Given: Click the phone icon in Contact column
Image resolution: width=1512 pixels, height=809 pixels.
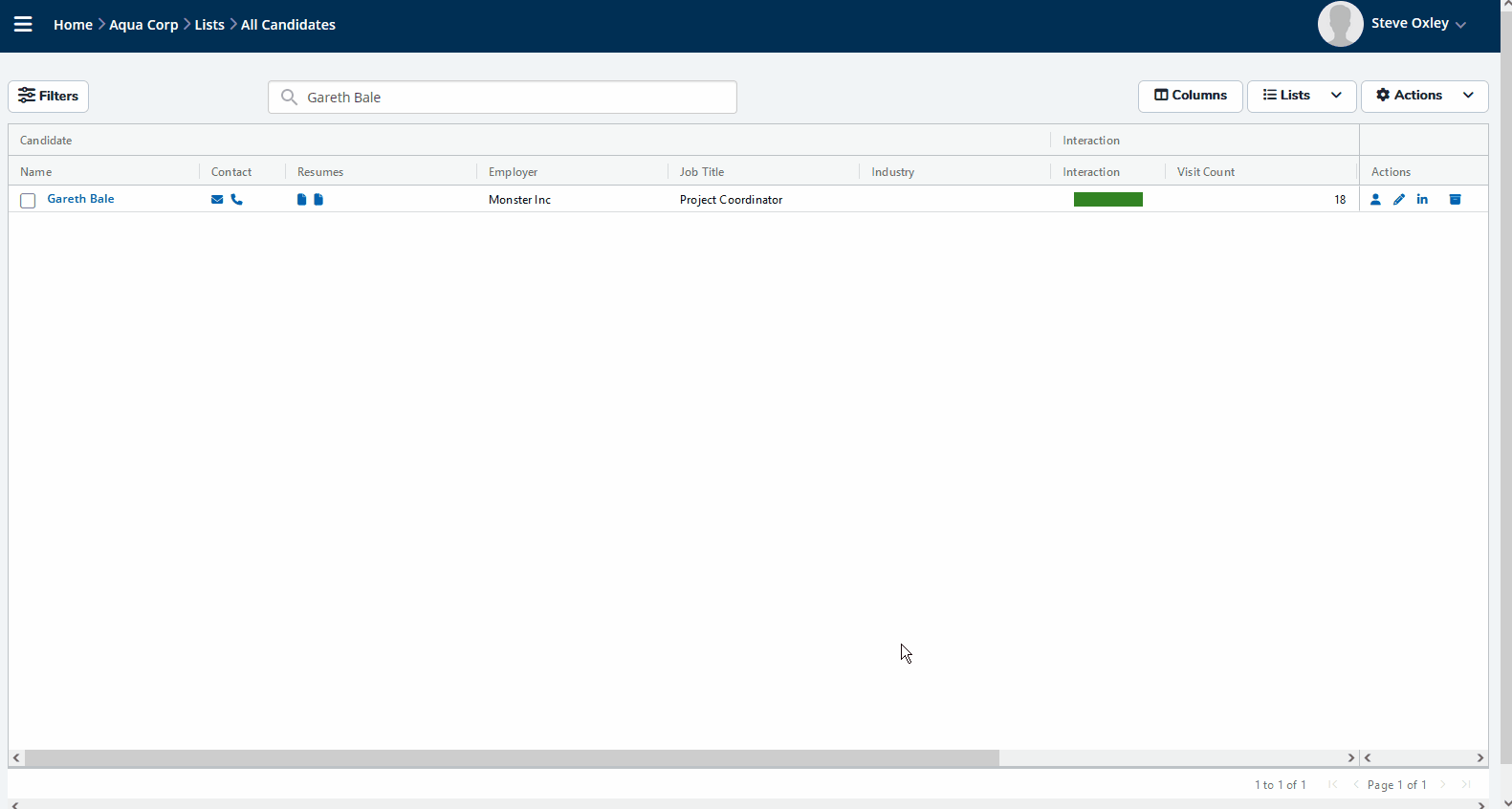Looking at the screenshot, I should tap(237, 200).
